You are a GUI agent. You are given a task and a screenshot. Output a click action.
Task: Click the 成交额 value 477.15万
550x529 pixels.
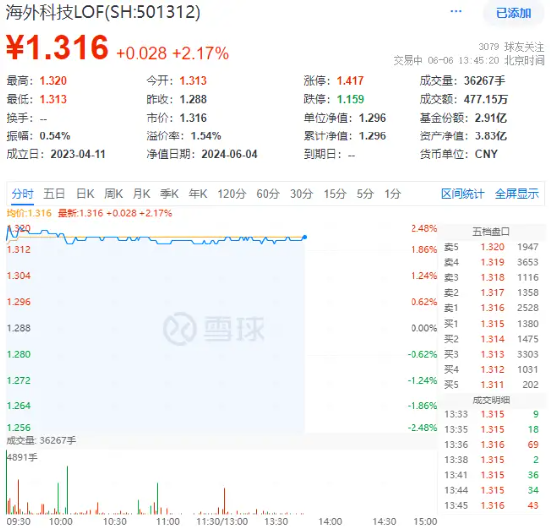point(486,99)
